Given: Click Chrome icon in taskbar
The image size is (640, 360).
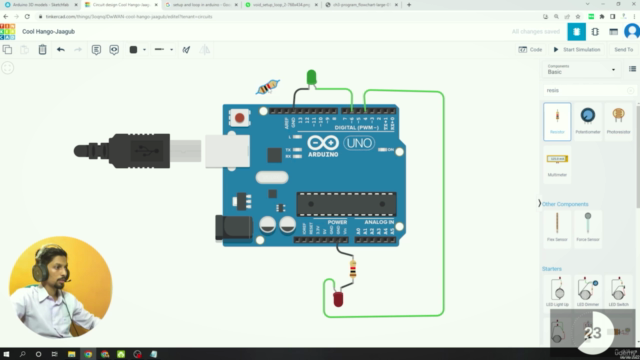Looking at the screenshot, I should [x=88, y=354].
